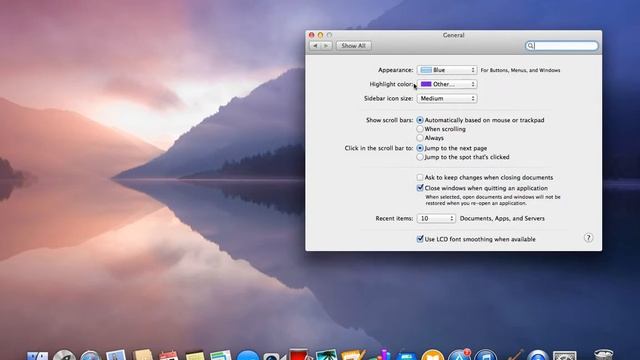Click the 'For Buttons, Menus, and Windows' text
Image resolution: width=640 pixels, height=360 pixels.
(x=520, y=70)
